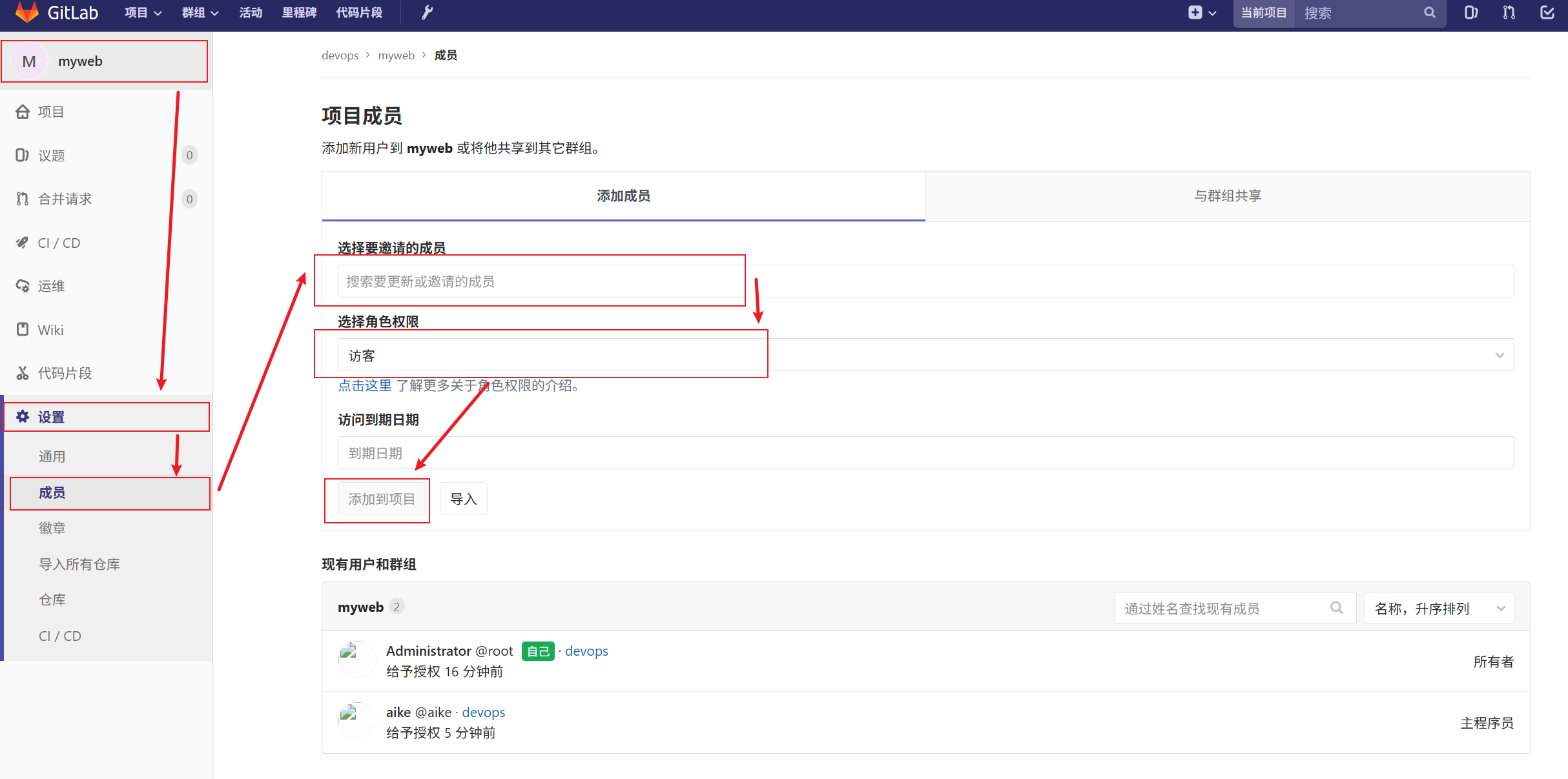Click the 到期日期 expiration date field

coord(925,452)
